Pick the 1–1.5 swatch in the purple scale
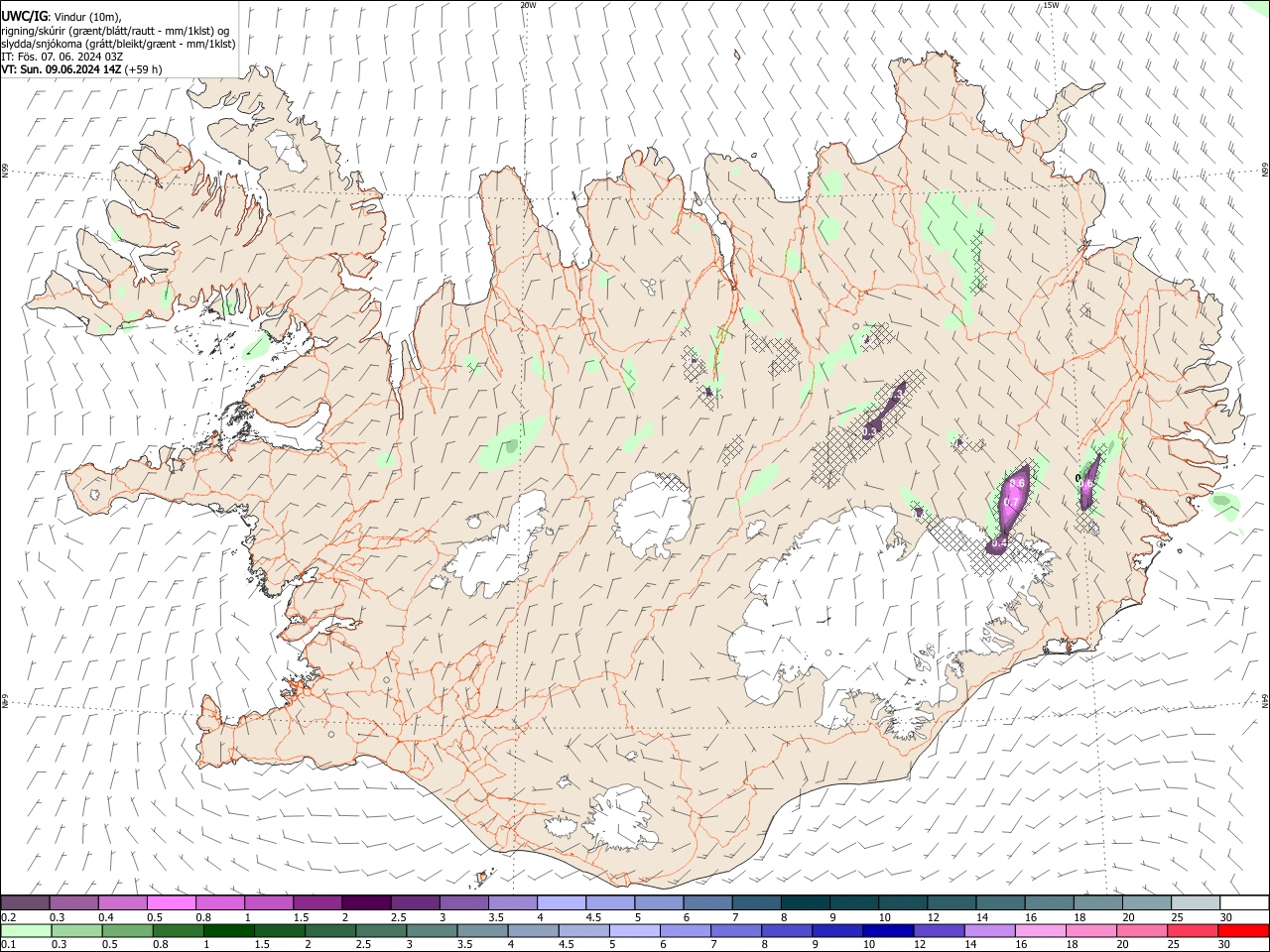This screenshot has width=1270, height=952. click(x=268, y=902)
